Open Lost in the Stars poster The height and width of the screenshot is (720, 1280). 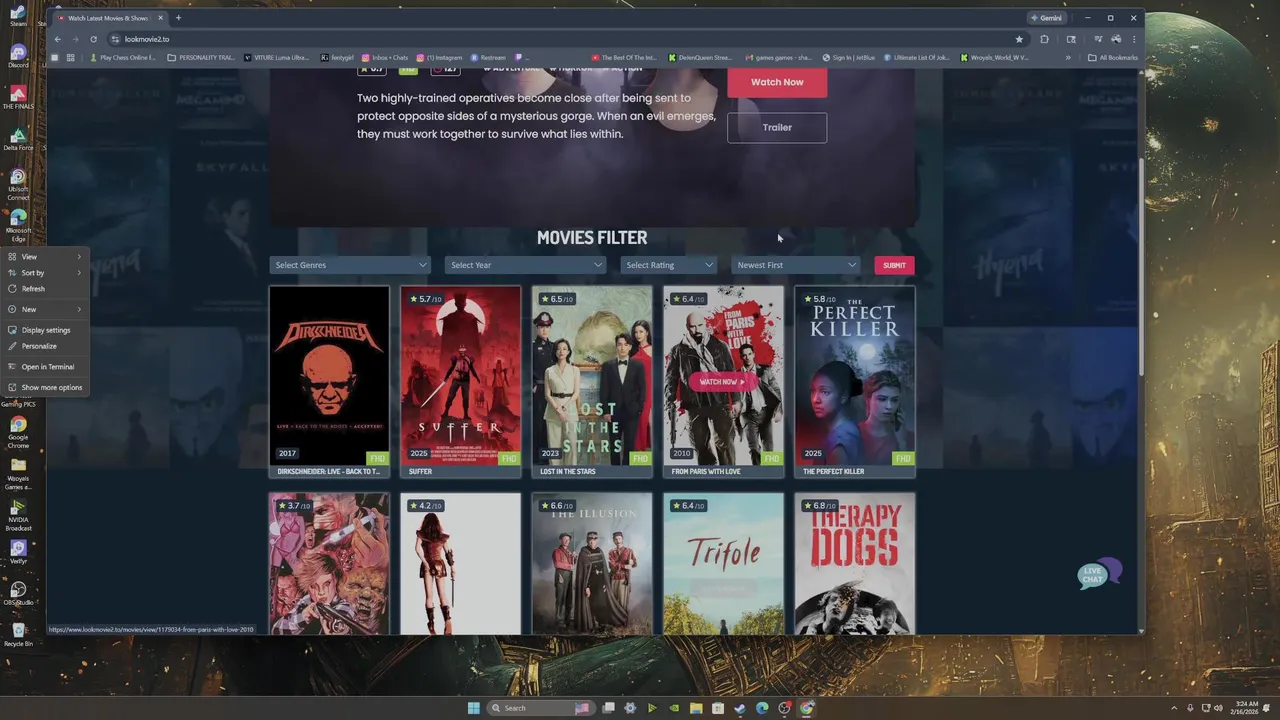point(592,375)
